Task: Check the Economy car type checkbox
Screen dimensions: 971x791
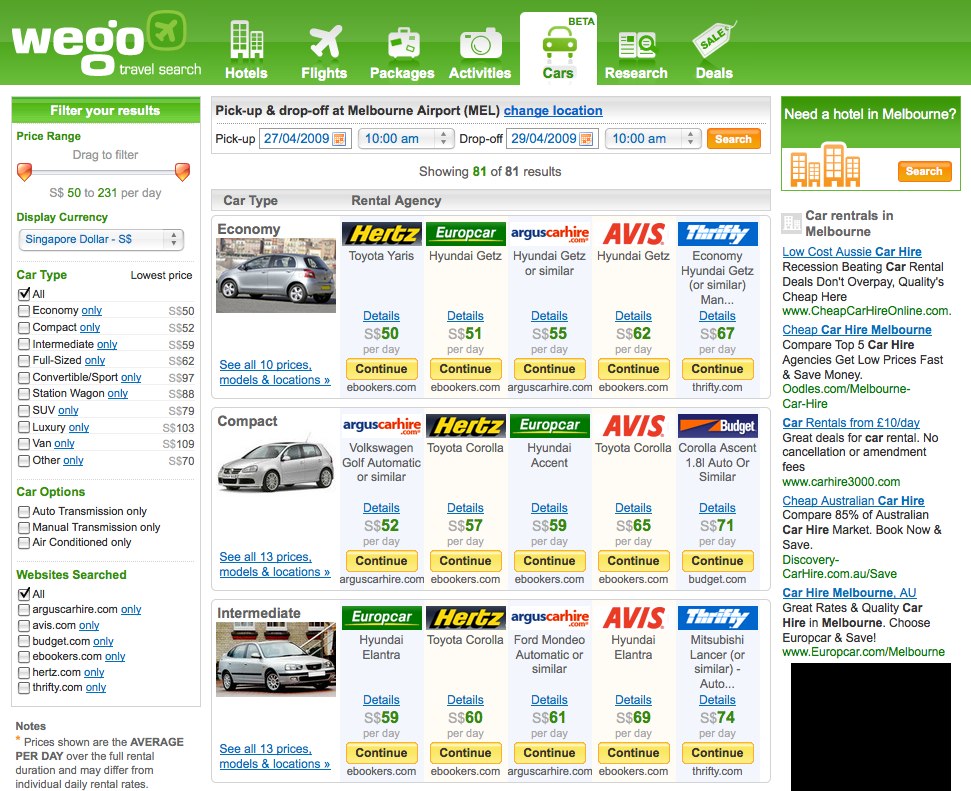Action: click(x=24, y=310)
